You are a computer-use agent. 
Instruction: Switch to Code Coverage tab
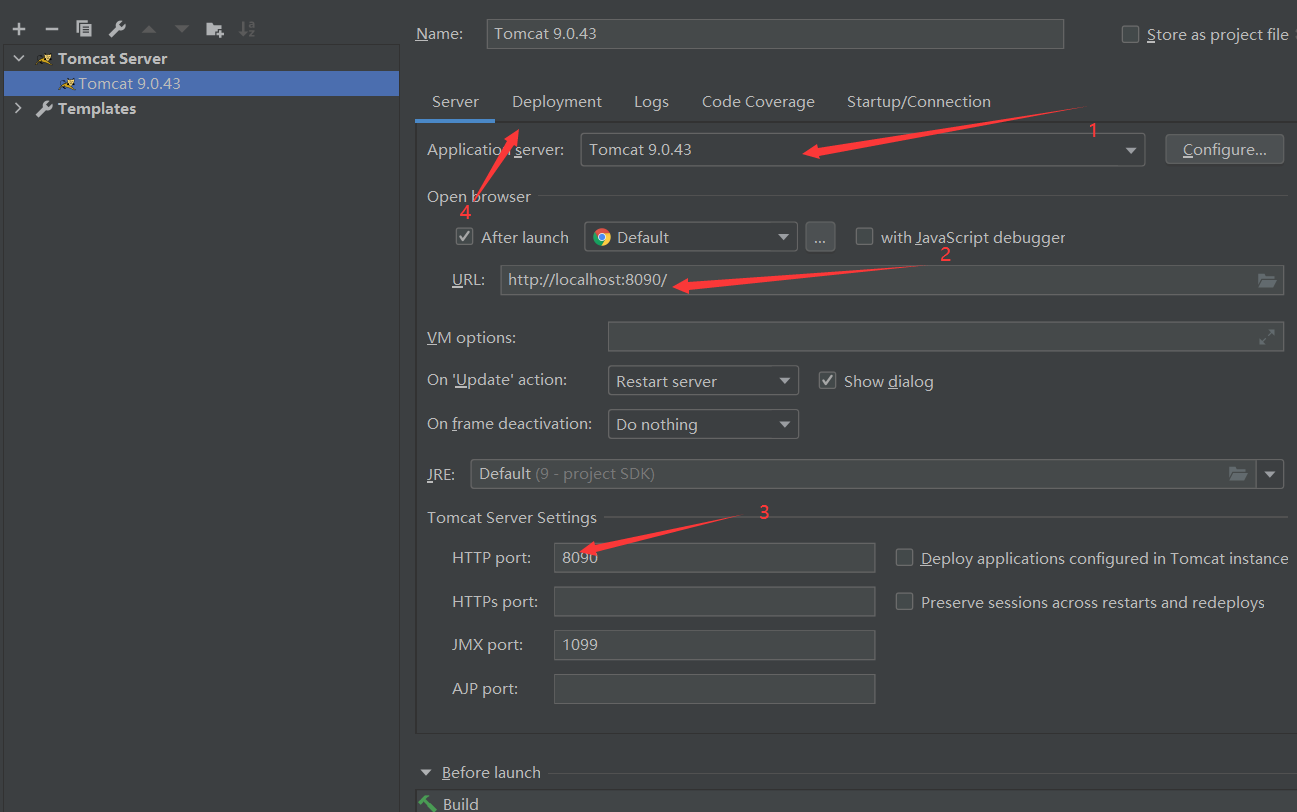[758, 102]
